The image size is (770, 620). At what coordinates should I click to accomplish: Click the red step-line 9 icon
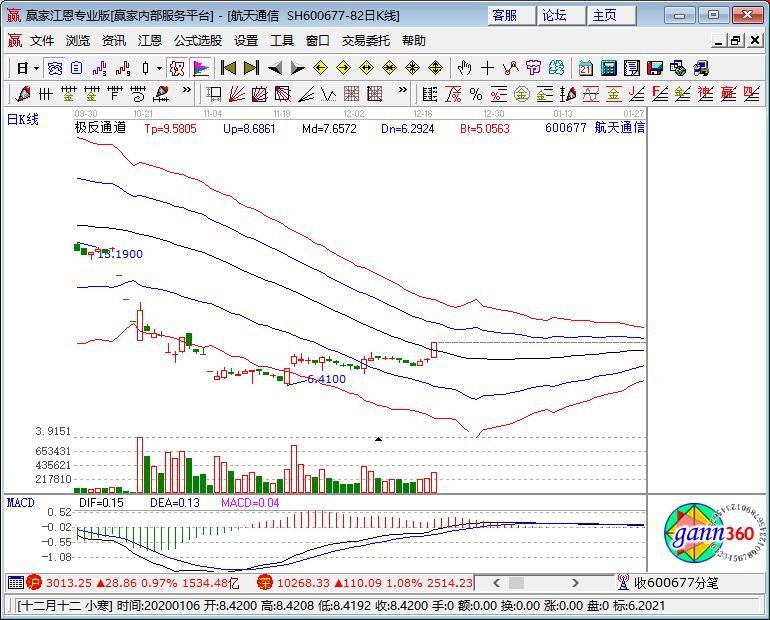tap(123, 68)
